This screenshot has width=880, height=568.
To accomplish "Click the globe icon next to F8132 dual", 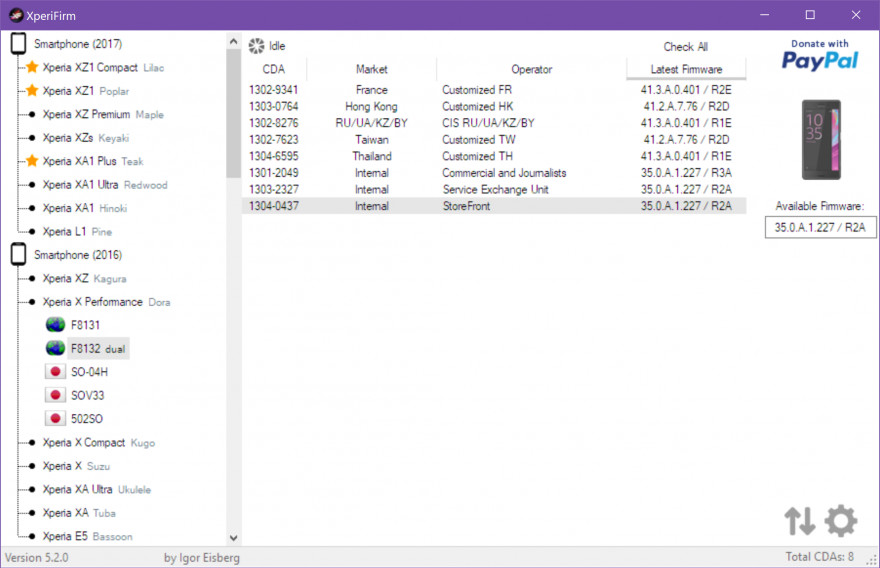I will 55,349.
